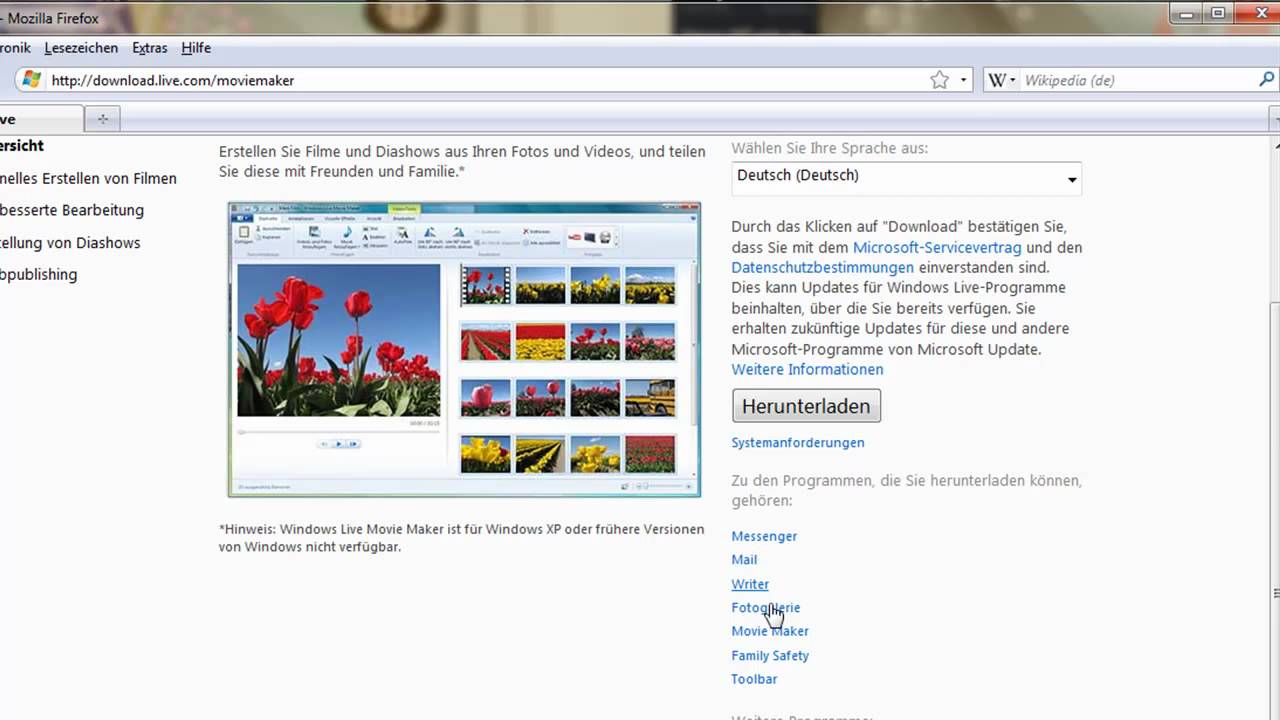Open the Wikipedia search engine selector
The image size is (1280, 720).
pos(1001,80)
